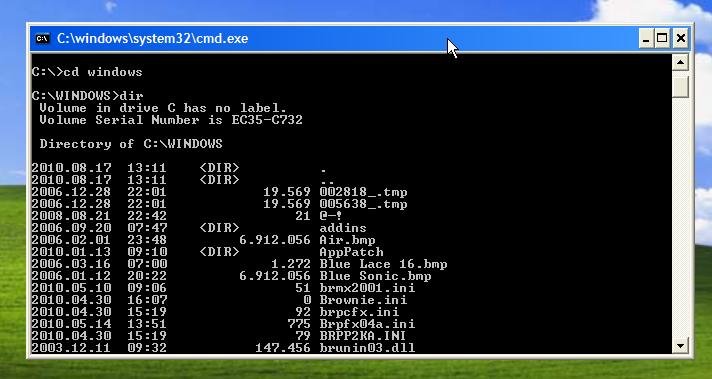Click the Blue Sonic.bmp file line
Viewport: 712px width, 379px height.
coord(232,276)
